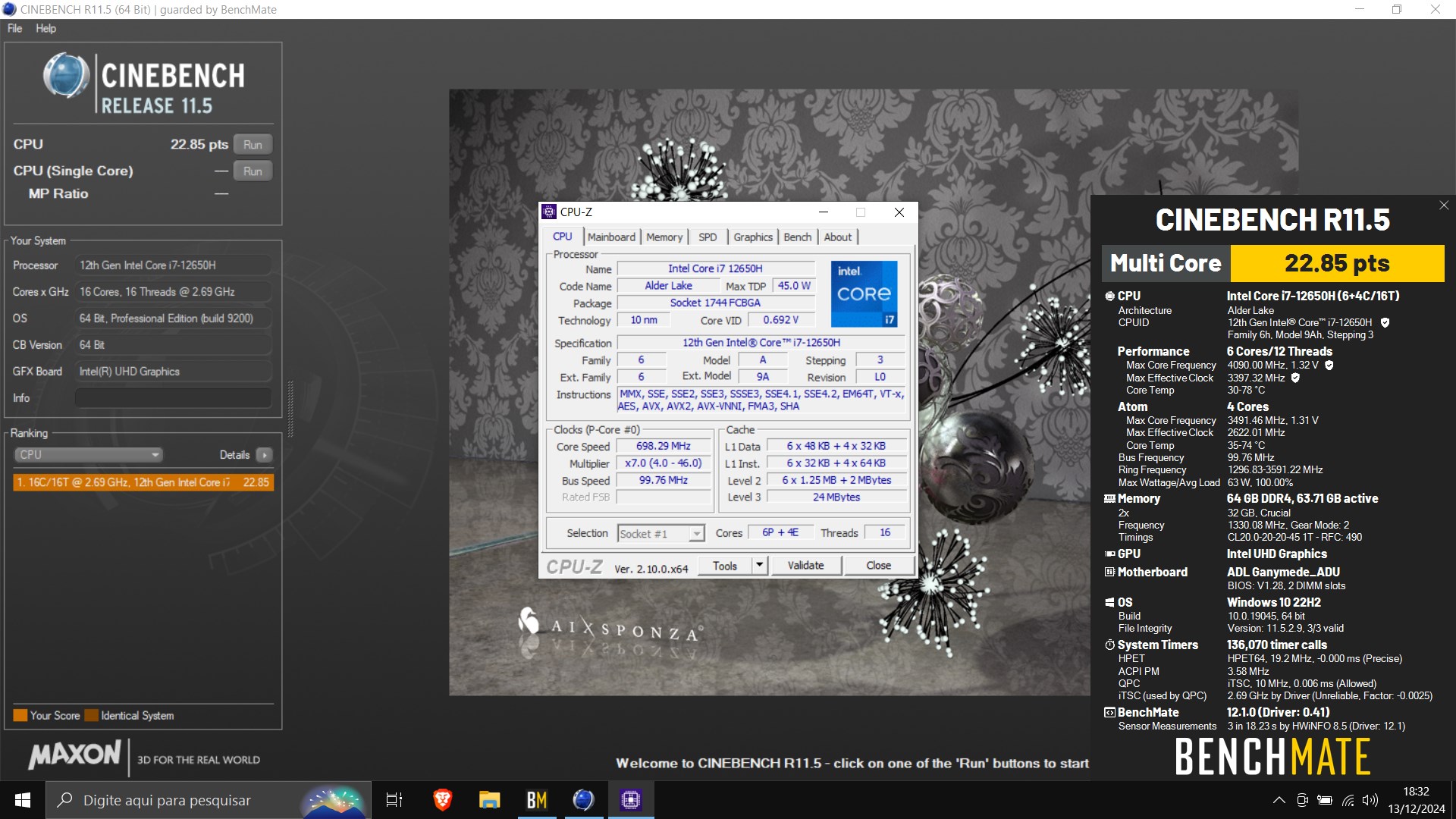1456x819 pixels.
Task: Click the GPU section icon in BenchMate
Action: pyautogui.click(x=1109, y=554)
